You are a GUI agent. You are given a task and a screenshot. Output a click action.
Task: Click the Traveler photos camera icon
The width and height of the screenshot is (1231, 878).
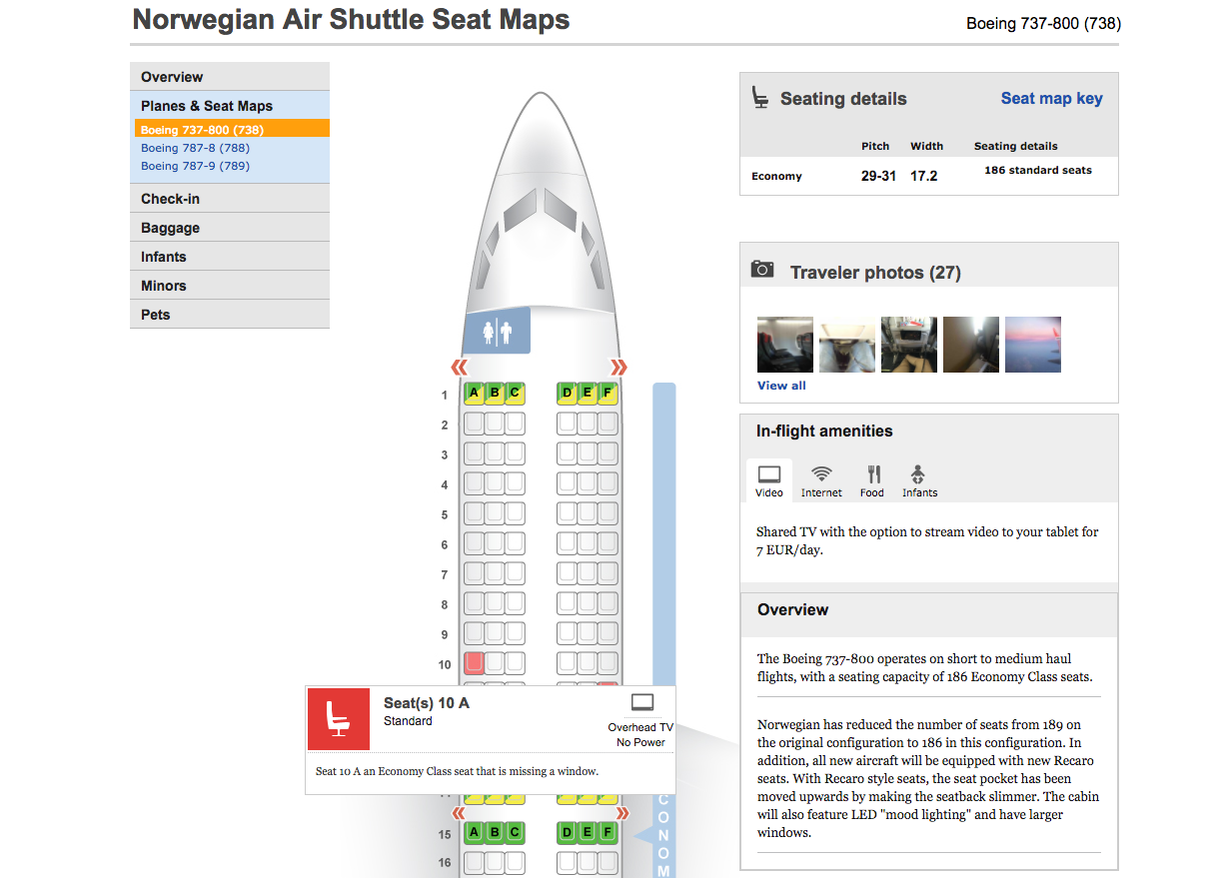point(762,270)
